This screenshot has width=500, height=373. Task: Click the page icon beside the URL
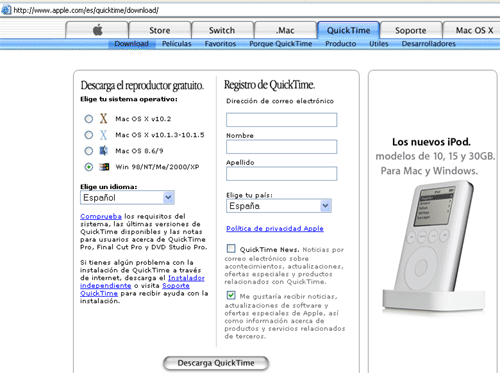click(x=6, y=10)
